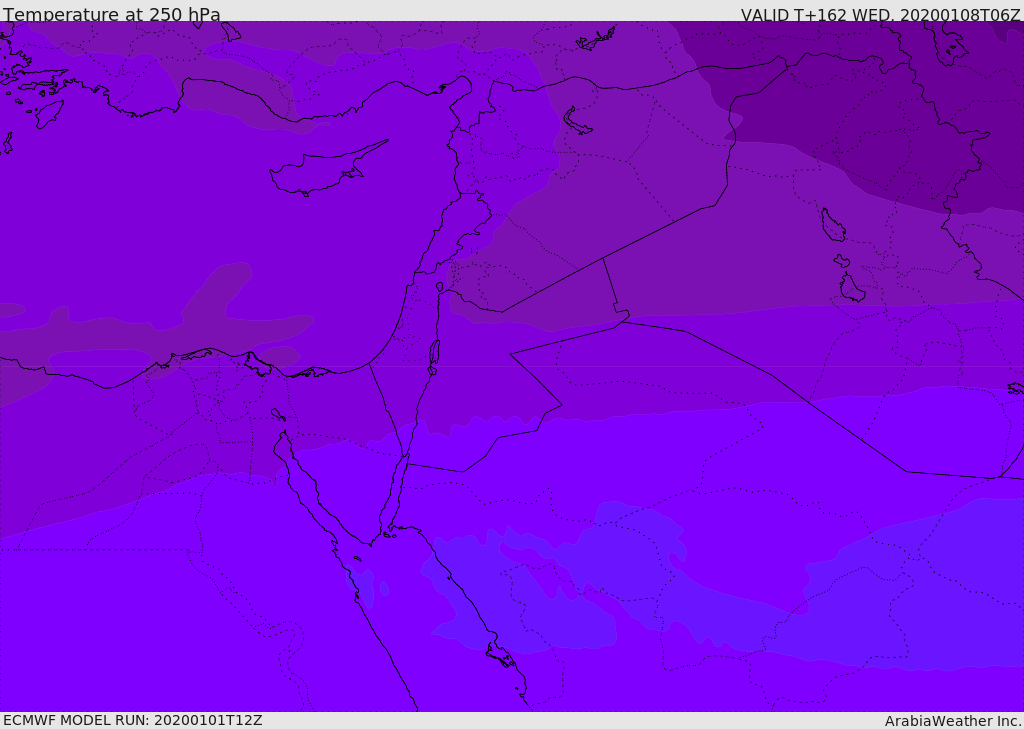Viewport: 1024px width, 729px height.
Task: Click the 'Temperature at 250 hPa' title text
Action: pyautogui.click(x=112, y=14)
